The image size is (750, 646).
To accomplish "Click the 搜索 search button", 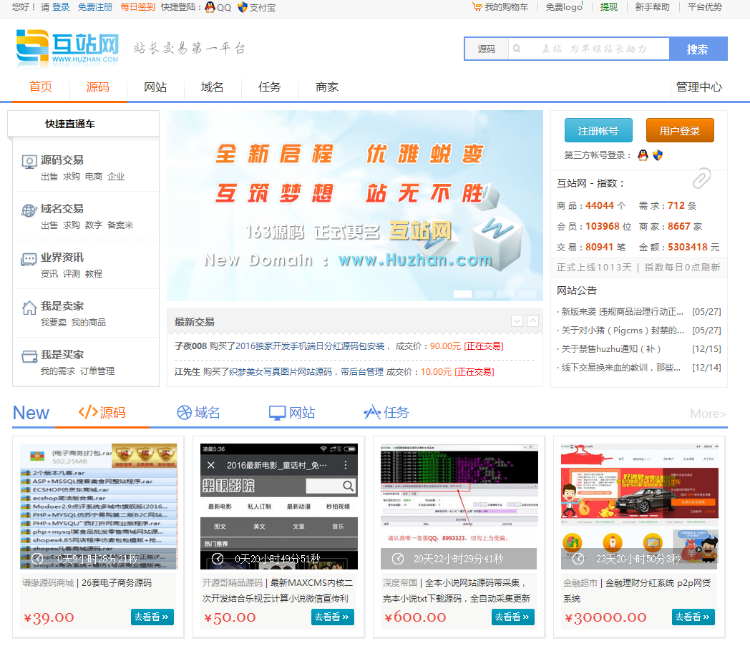I will coord(698,49).
